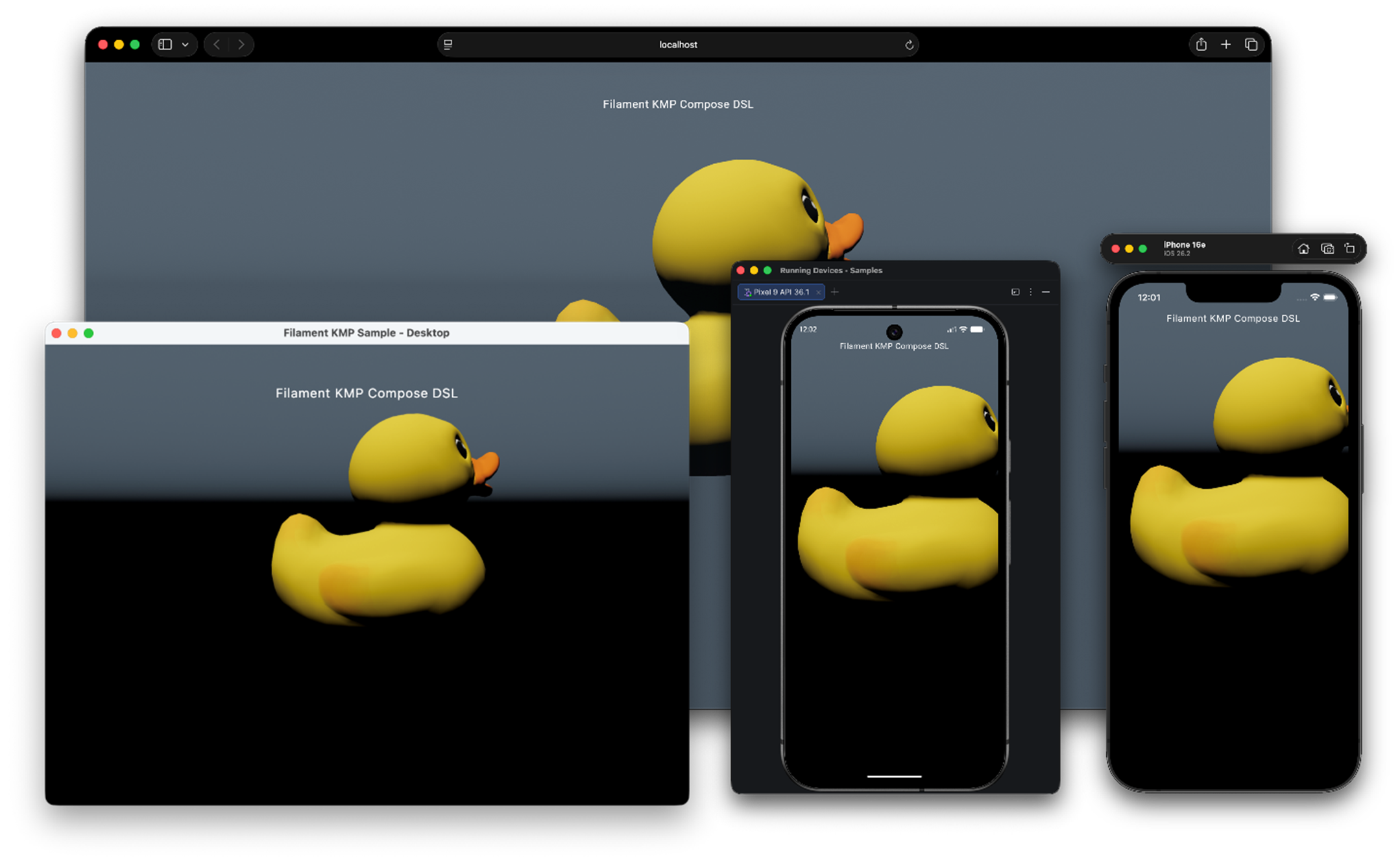Show Safari tab overview
Image resolution: width=1400 pixels, height=865 pixels.
(x=1251, y=44)
